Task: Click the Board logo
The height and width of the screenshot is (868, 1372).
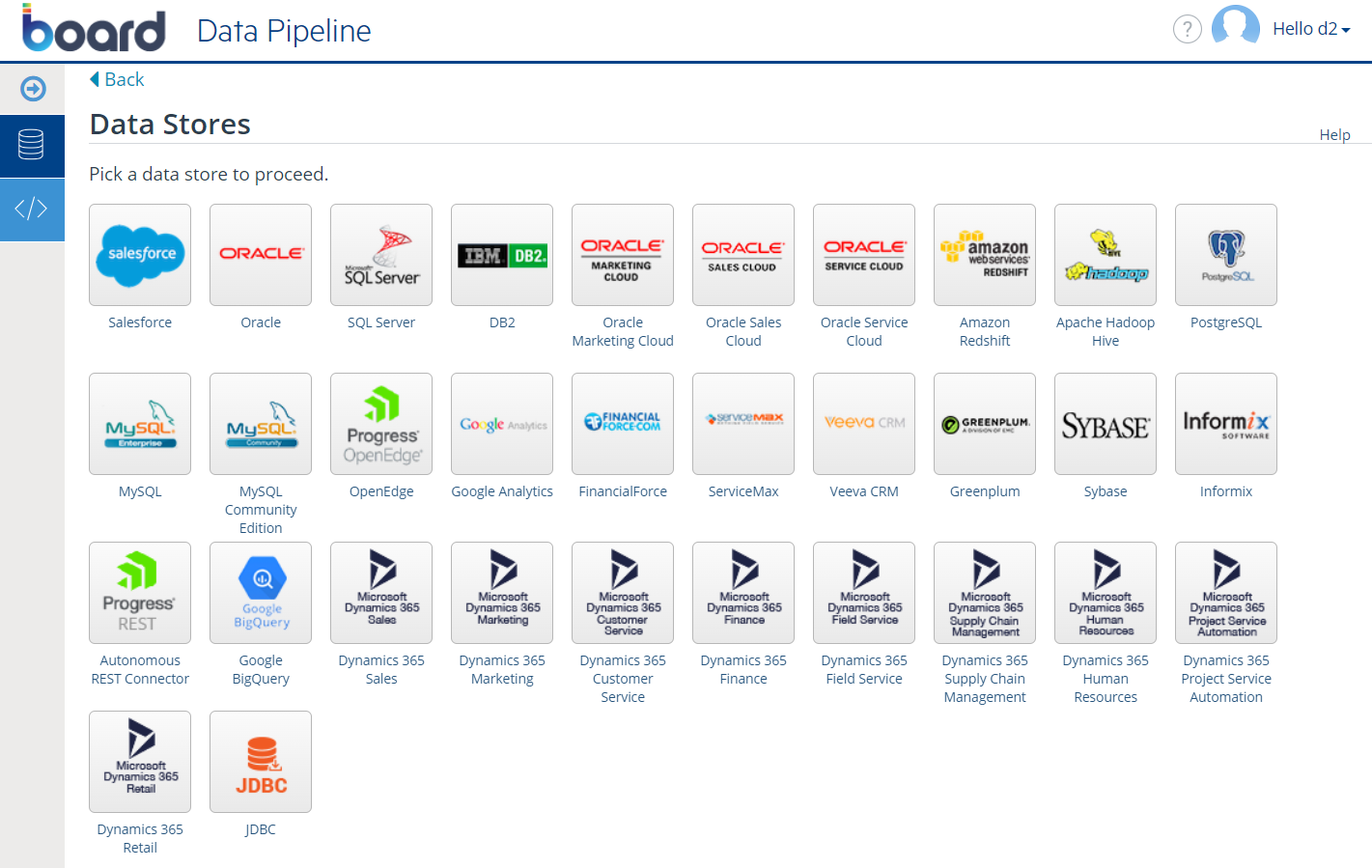Action: [94, 29]
